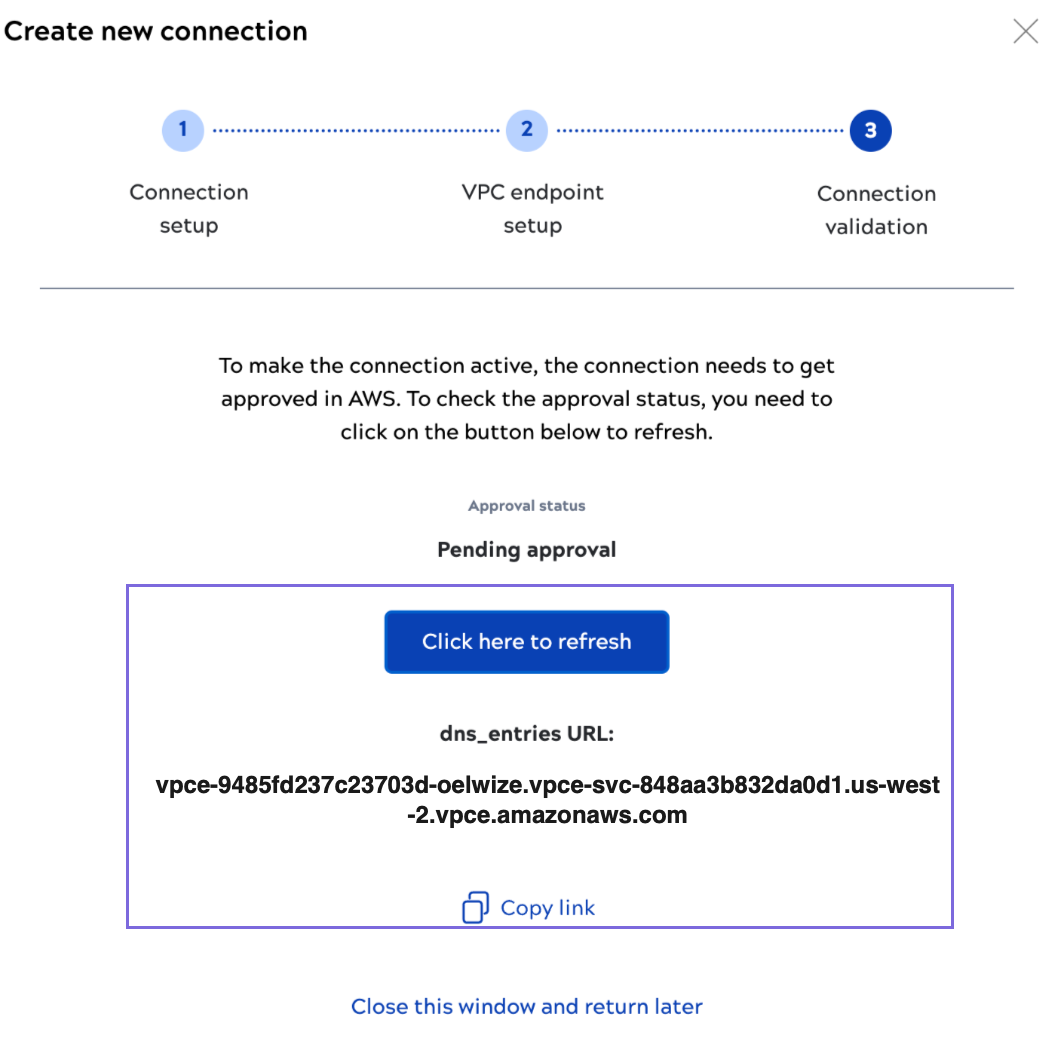Click the dns_entries URL label

[526, 734]
